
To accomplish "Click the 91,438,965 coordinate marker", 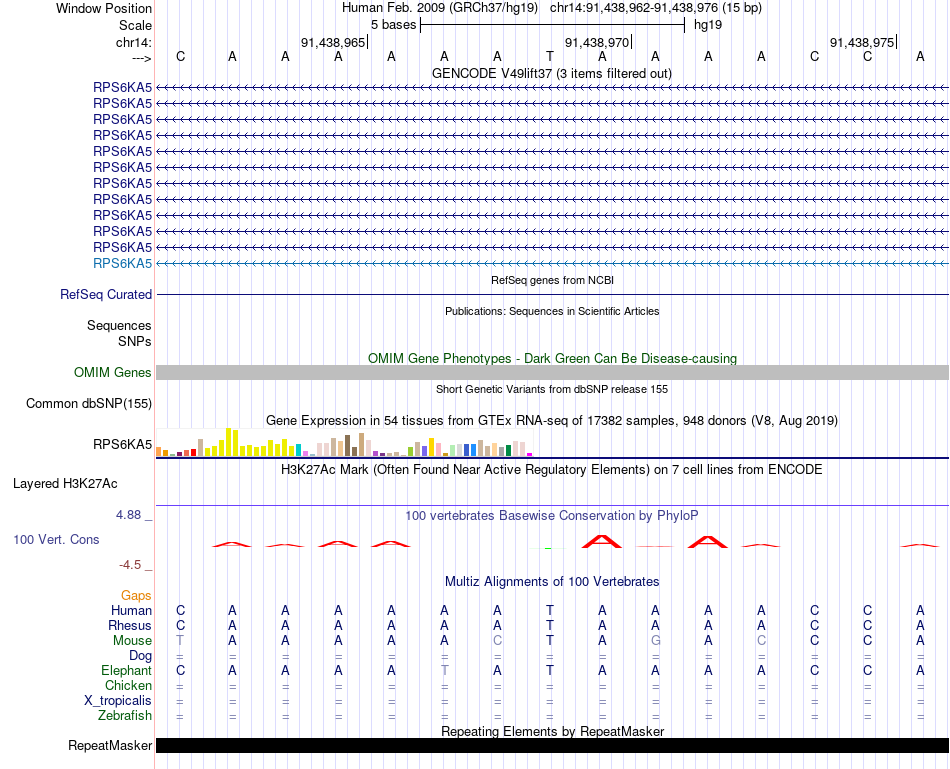I will point(333,42).
